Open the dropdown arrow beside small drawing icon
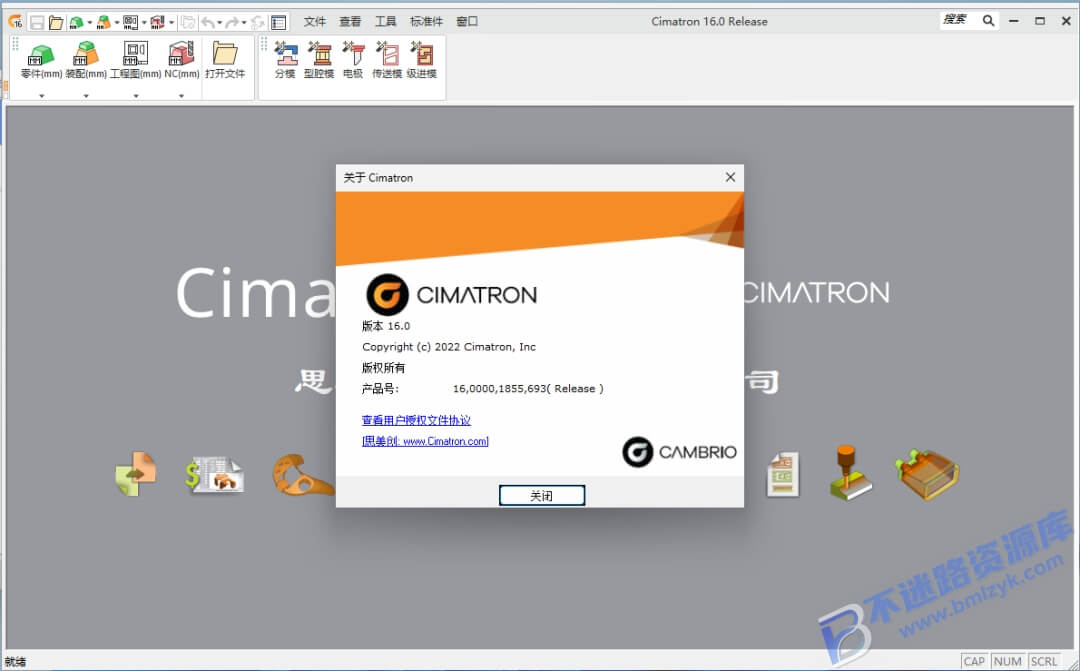The image size is (1080, 671). pyautogui.click(x=144, y=23)
